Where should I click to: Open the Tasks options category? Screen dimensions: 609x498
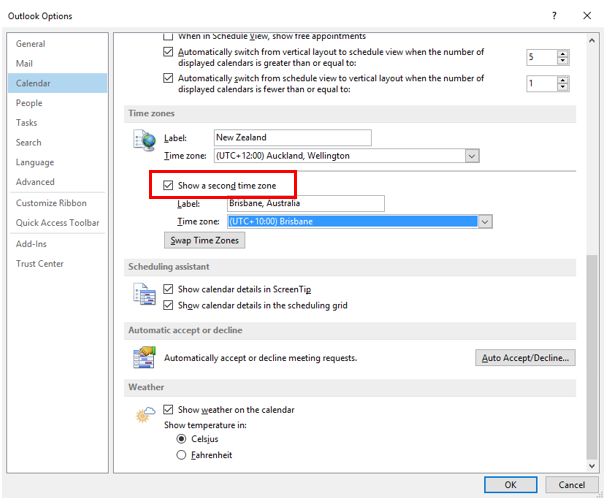tap(57, 123)
